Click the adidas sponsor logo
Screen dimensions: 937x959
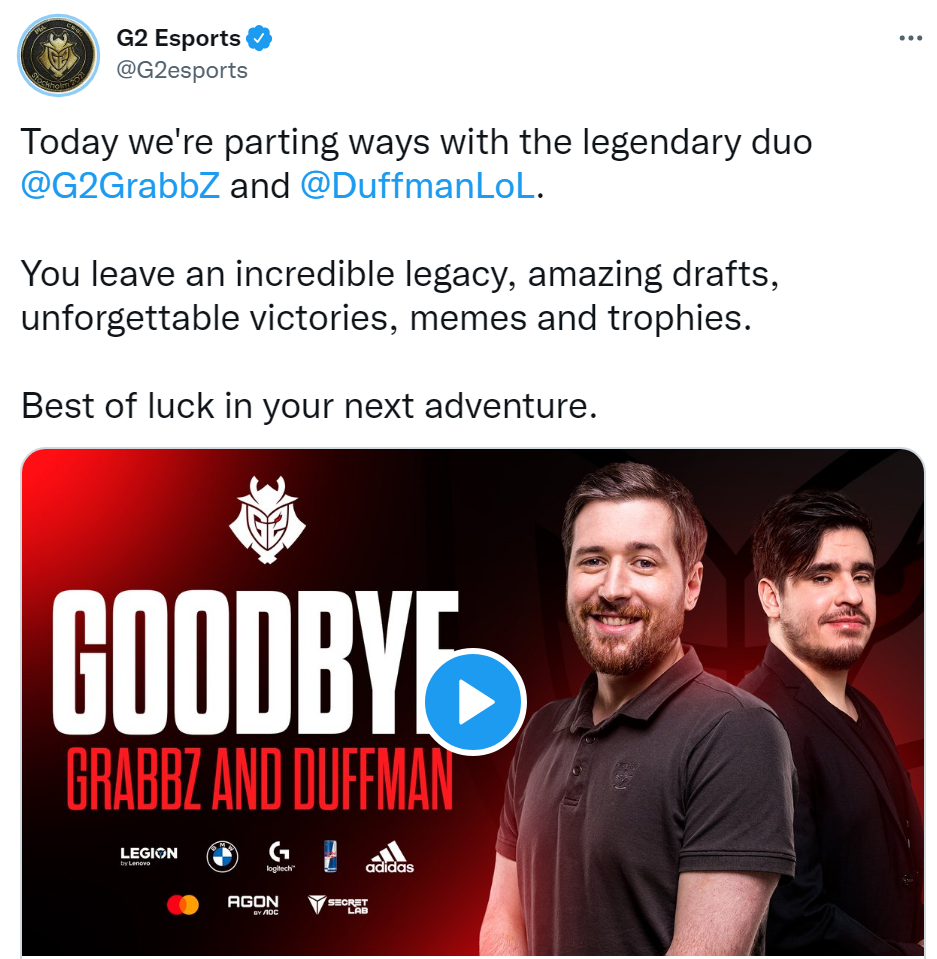tap(390, 856)
